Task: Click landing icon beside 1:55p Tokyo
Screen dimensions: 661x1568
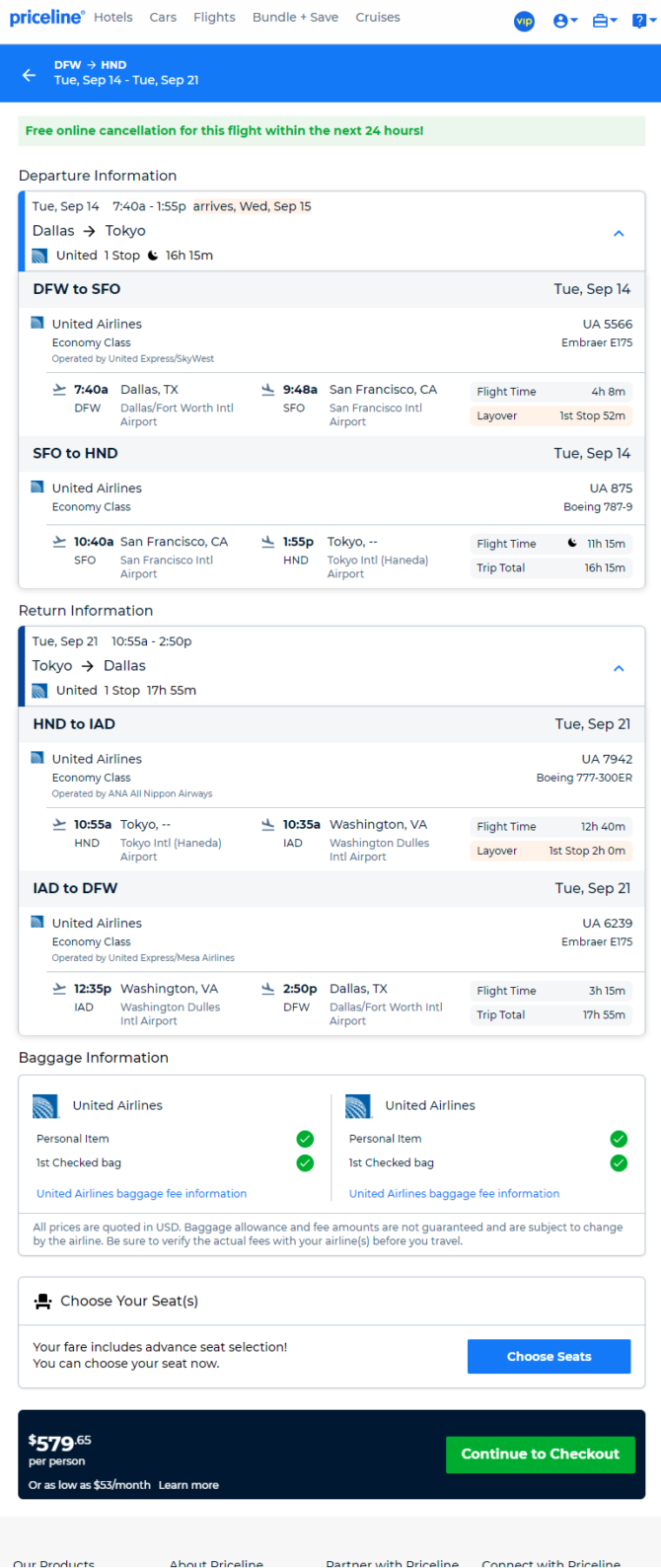Action: 267,542
